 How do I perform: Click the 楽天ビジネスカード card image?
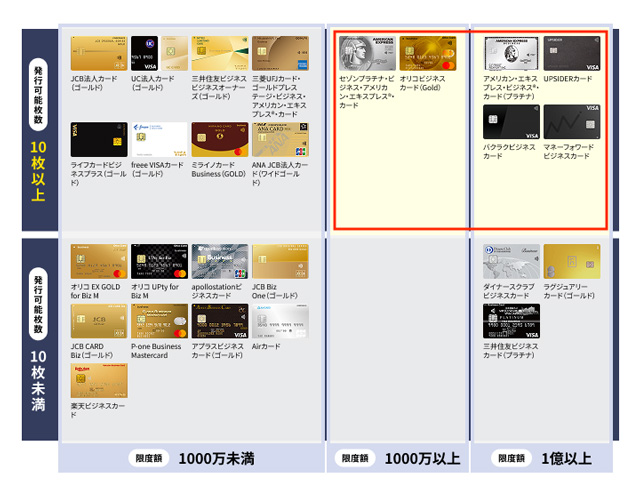tap(98, 381)
